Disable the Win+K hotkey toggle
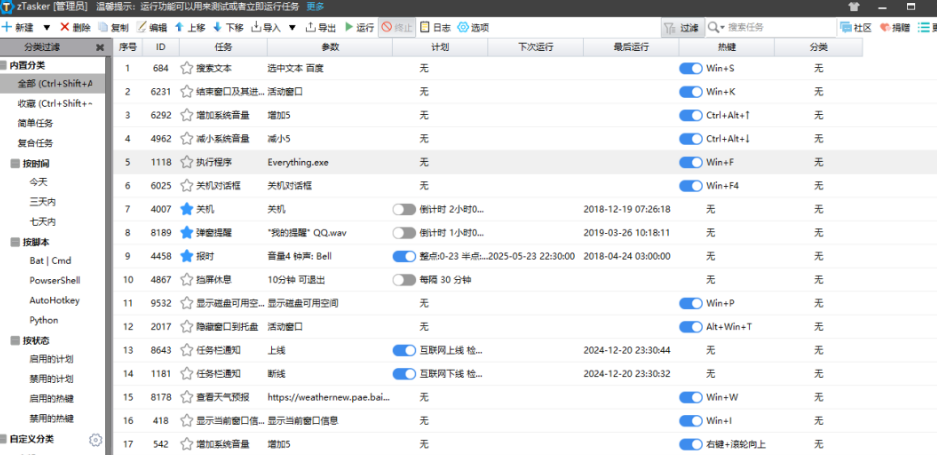This screenshot has width=937, height=455. click(690, 91)
